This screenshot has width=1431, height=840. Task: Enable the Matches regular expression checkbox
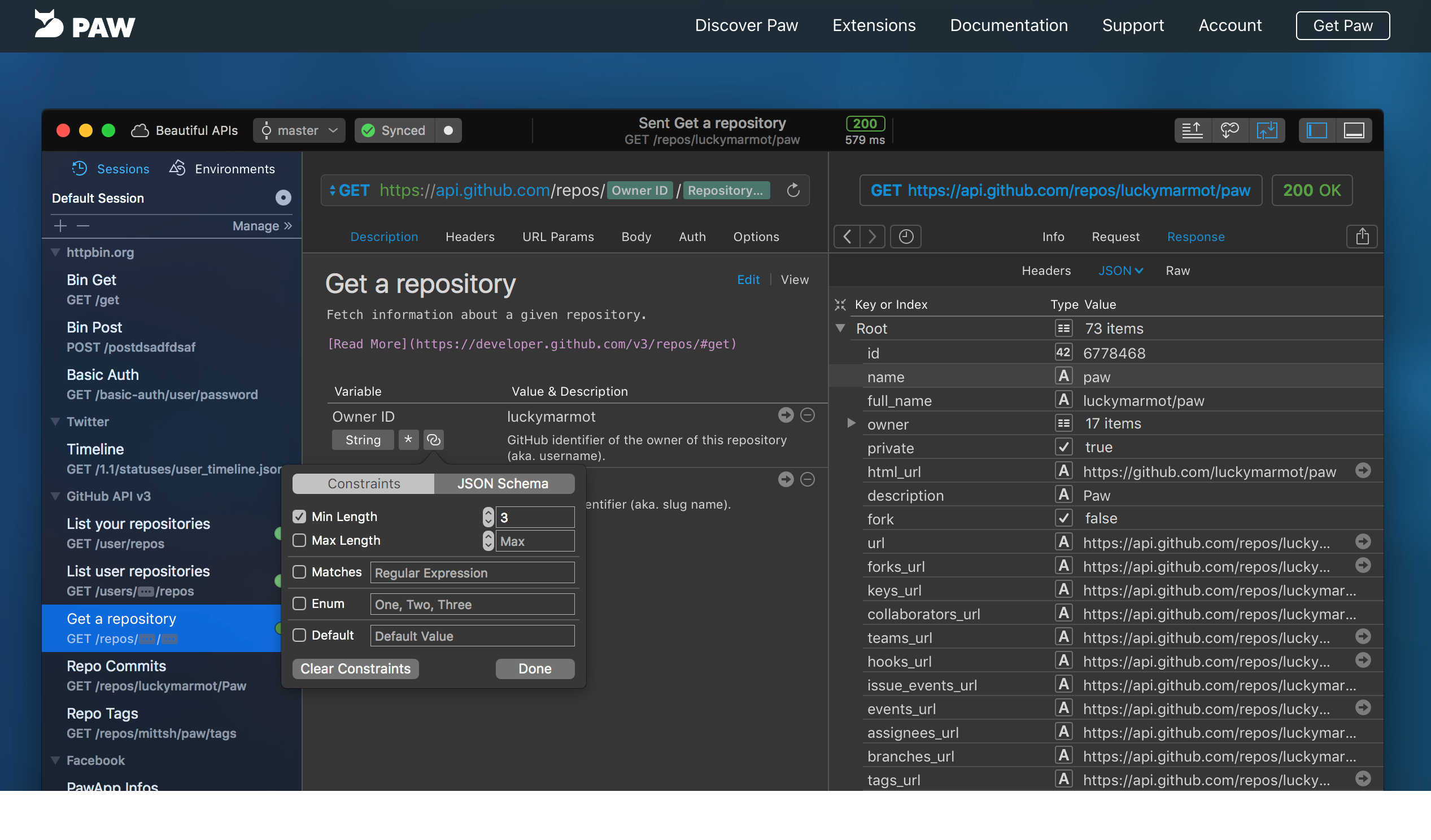coord(299,571)
